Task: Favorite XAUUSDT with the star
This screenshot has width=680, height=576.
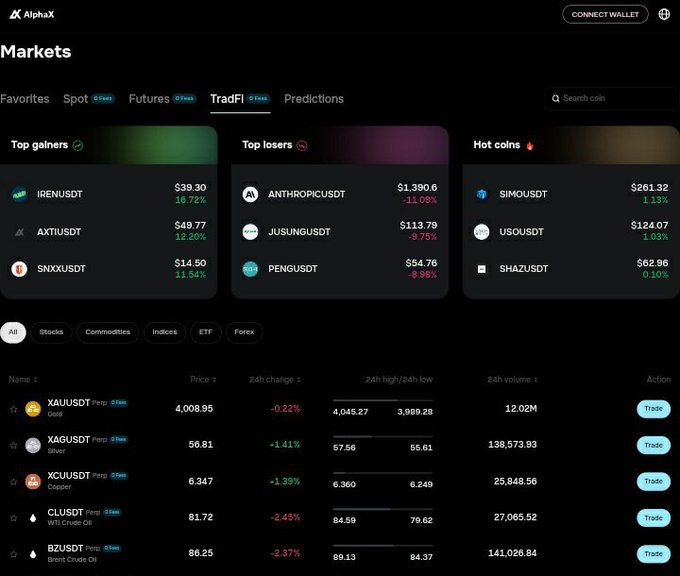Action: tap(13, 409)
